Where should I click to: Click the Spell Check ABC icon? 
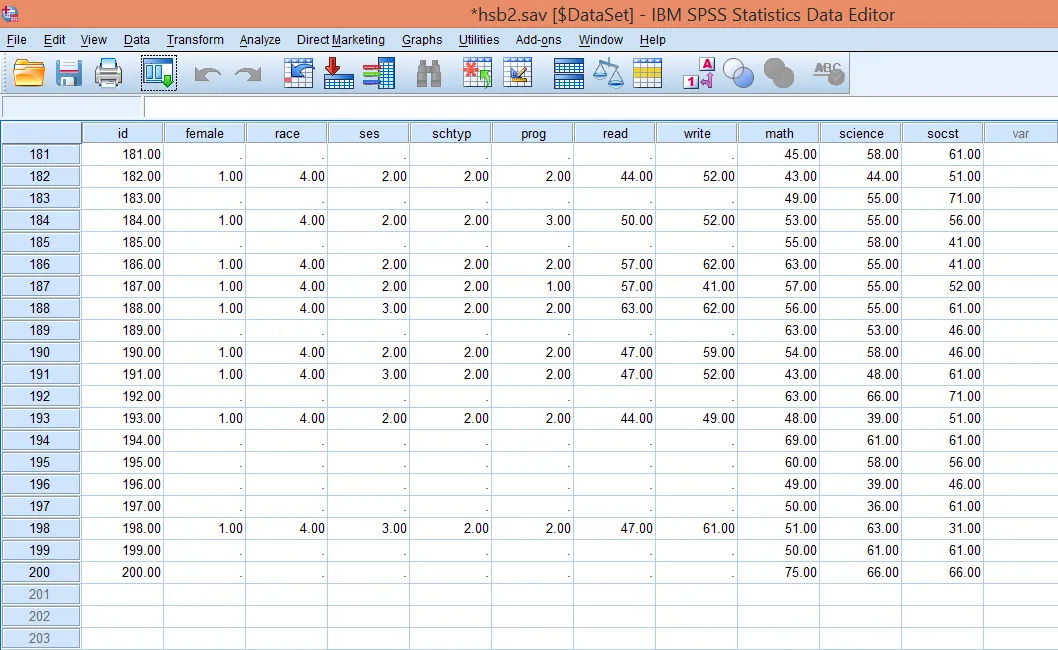(x=828, y=73)
